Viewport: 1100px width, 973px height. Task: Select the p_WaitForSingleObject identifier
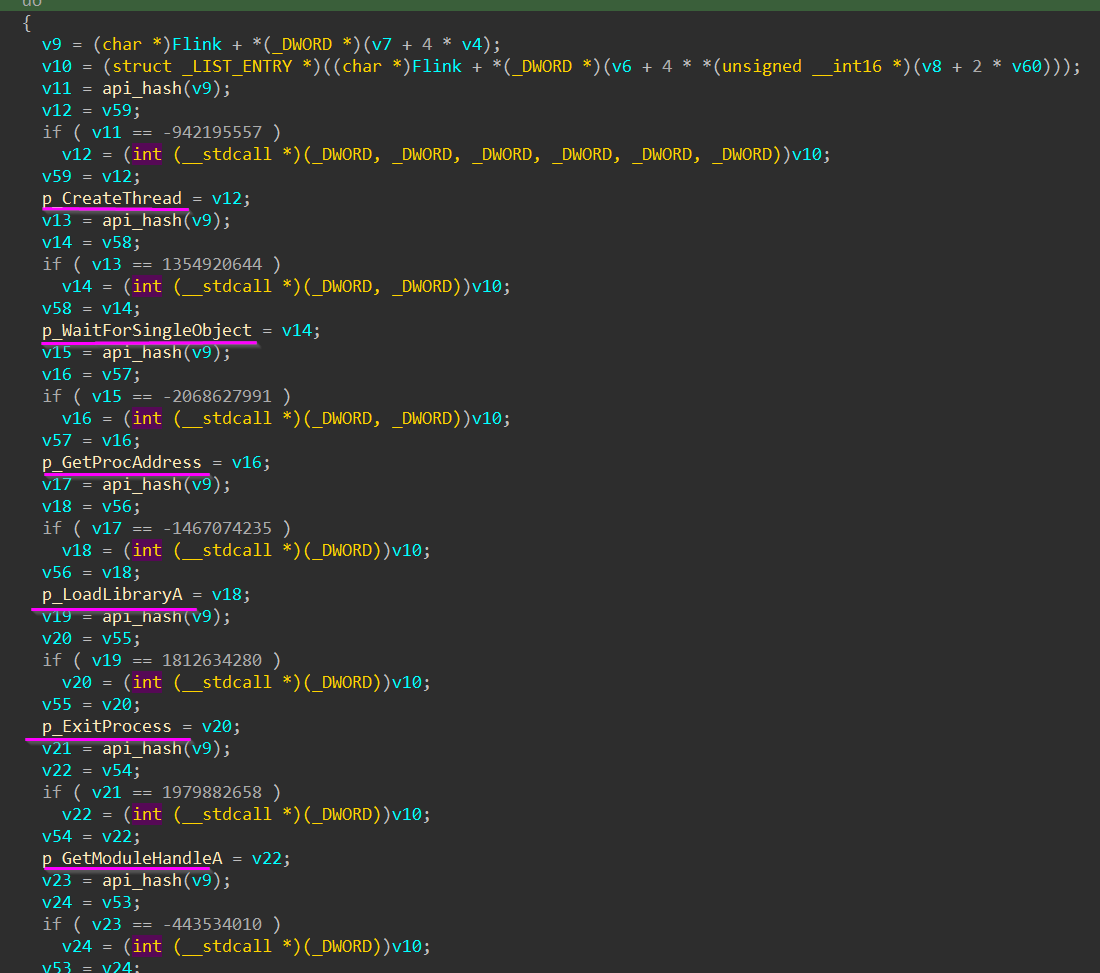coord(146,330)
